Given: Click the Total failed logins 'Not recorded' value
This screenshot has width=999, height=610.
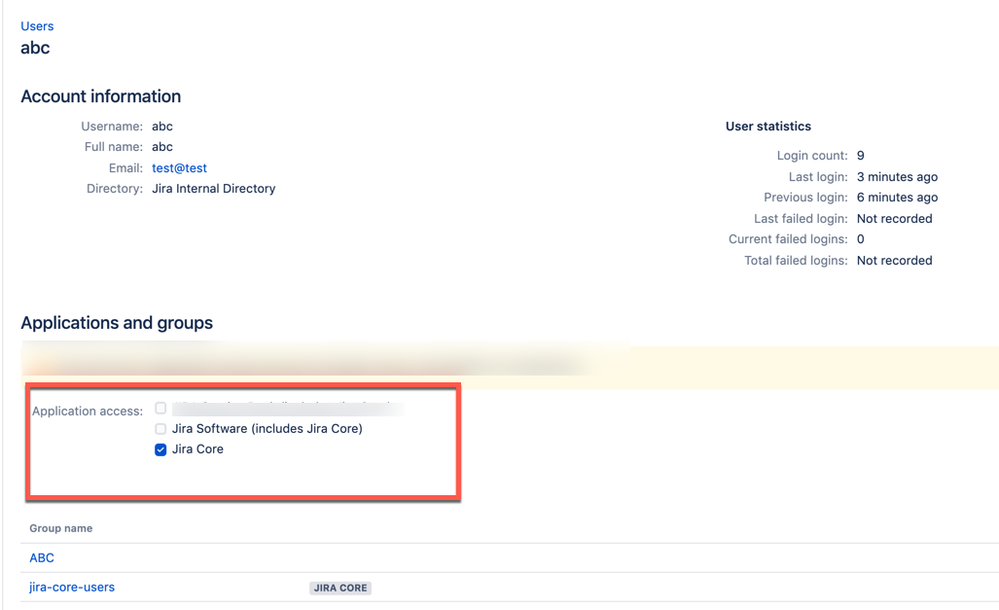Looking at the screenshot, I should click(894, 261).
